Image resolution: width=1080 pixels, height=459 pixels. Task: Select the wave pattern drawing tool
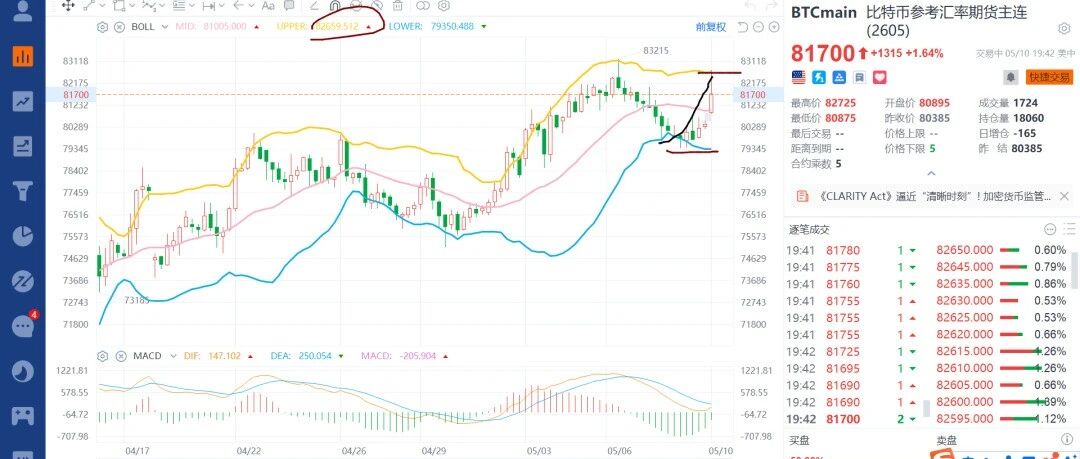coord(149,6)
